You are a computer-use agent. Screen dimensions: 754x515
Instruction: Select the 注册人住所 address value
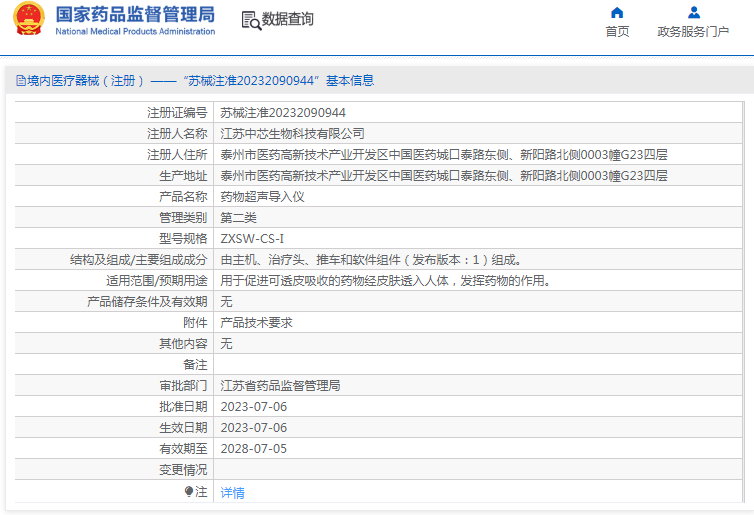click(444, 155)
